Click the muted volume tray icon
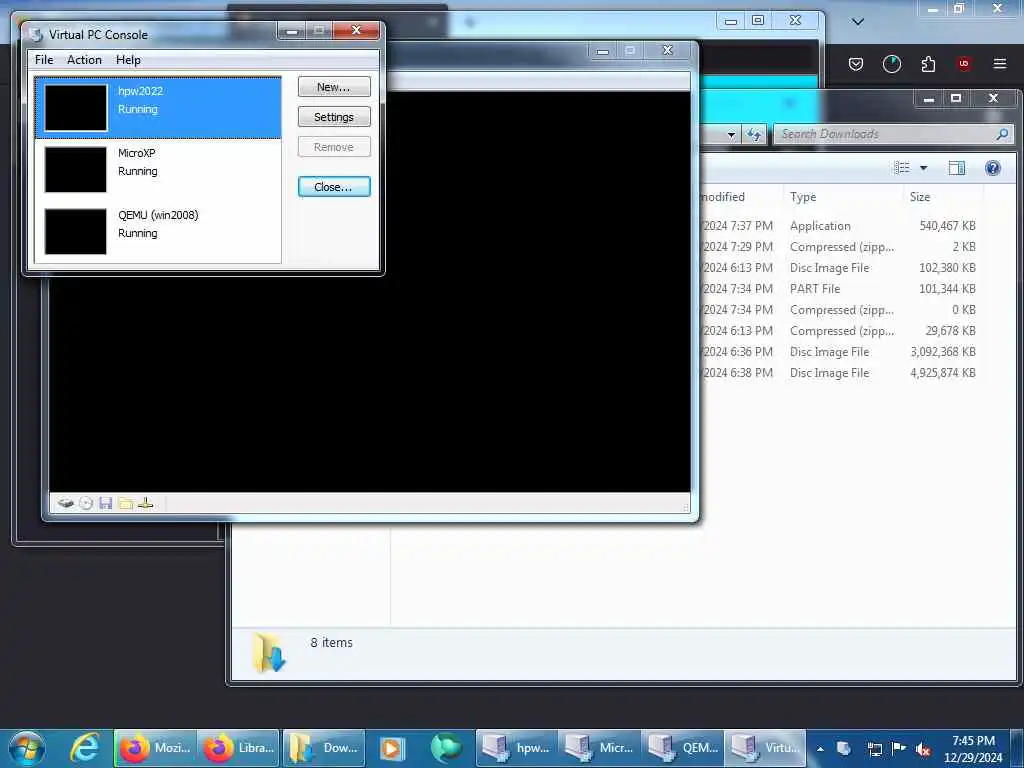This screenshot has width=1024, height=768. (923, 749)
